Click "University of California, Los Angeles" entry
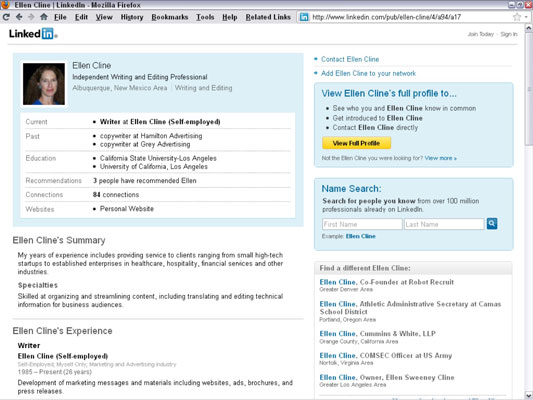The height and width of the screenshot is (400, 533). (x=154, y=167)
